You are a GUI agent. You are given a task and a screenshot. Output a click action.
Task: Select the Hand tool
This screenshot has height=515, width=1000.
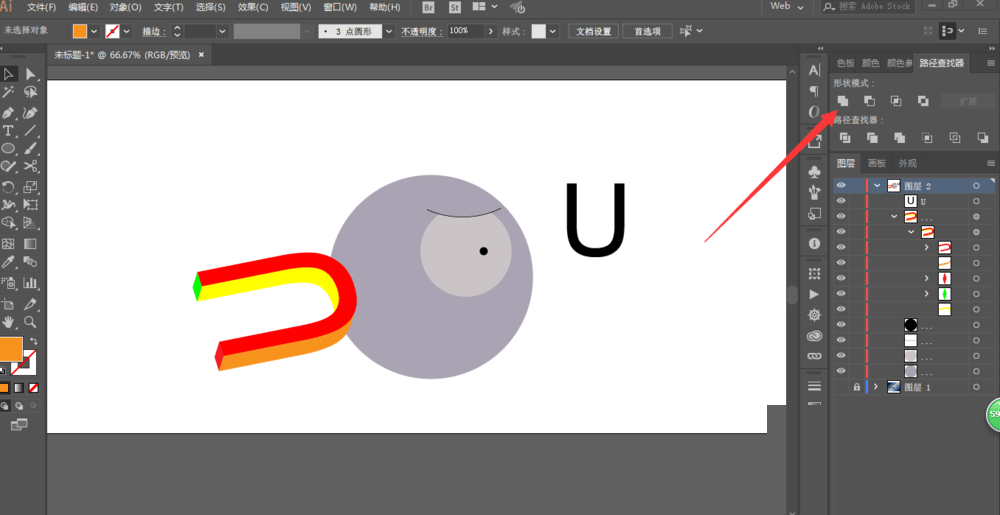click(8, 322)
